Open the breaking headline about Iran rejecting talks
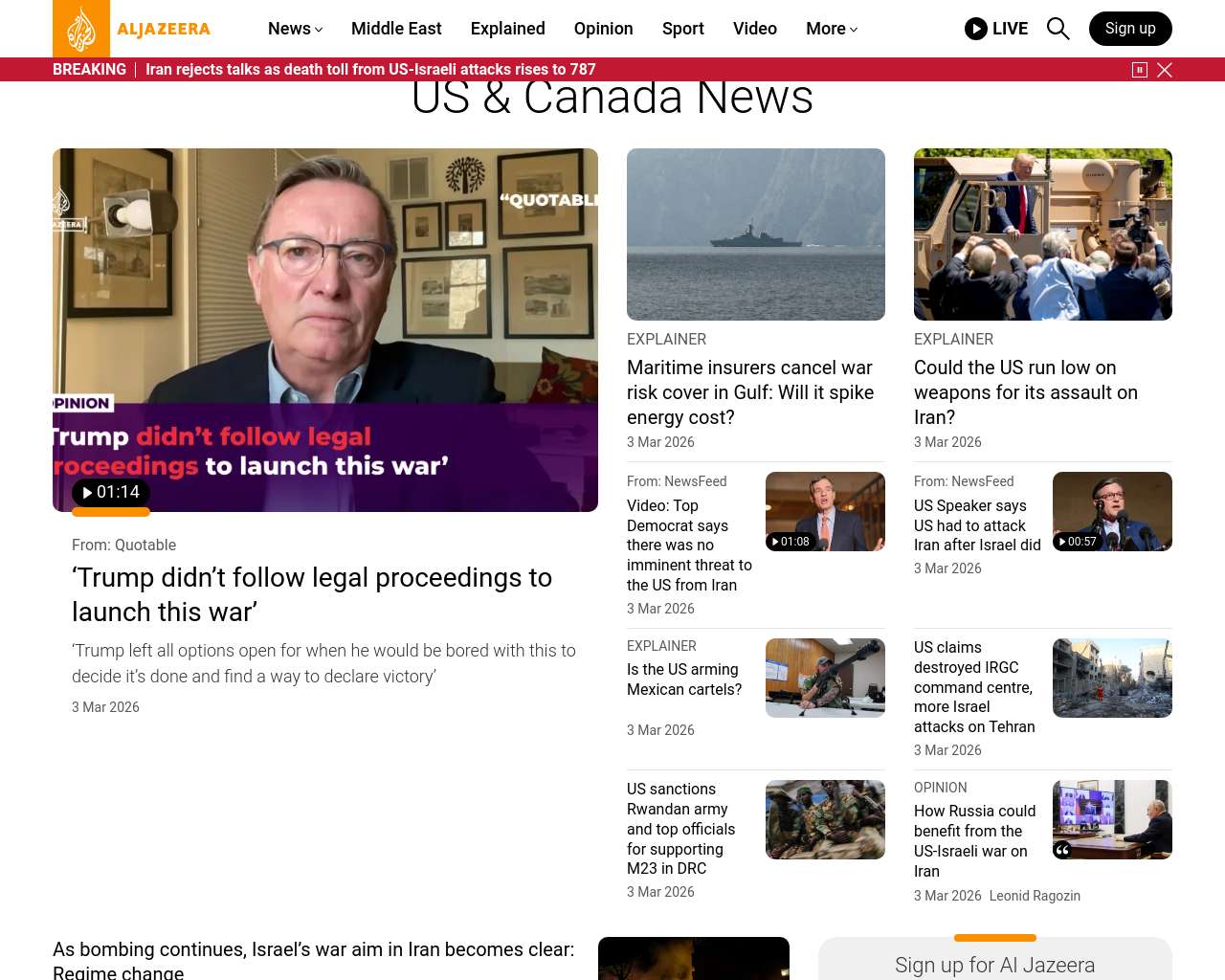 click(370, 69)
